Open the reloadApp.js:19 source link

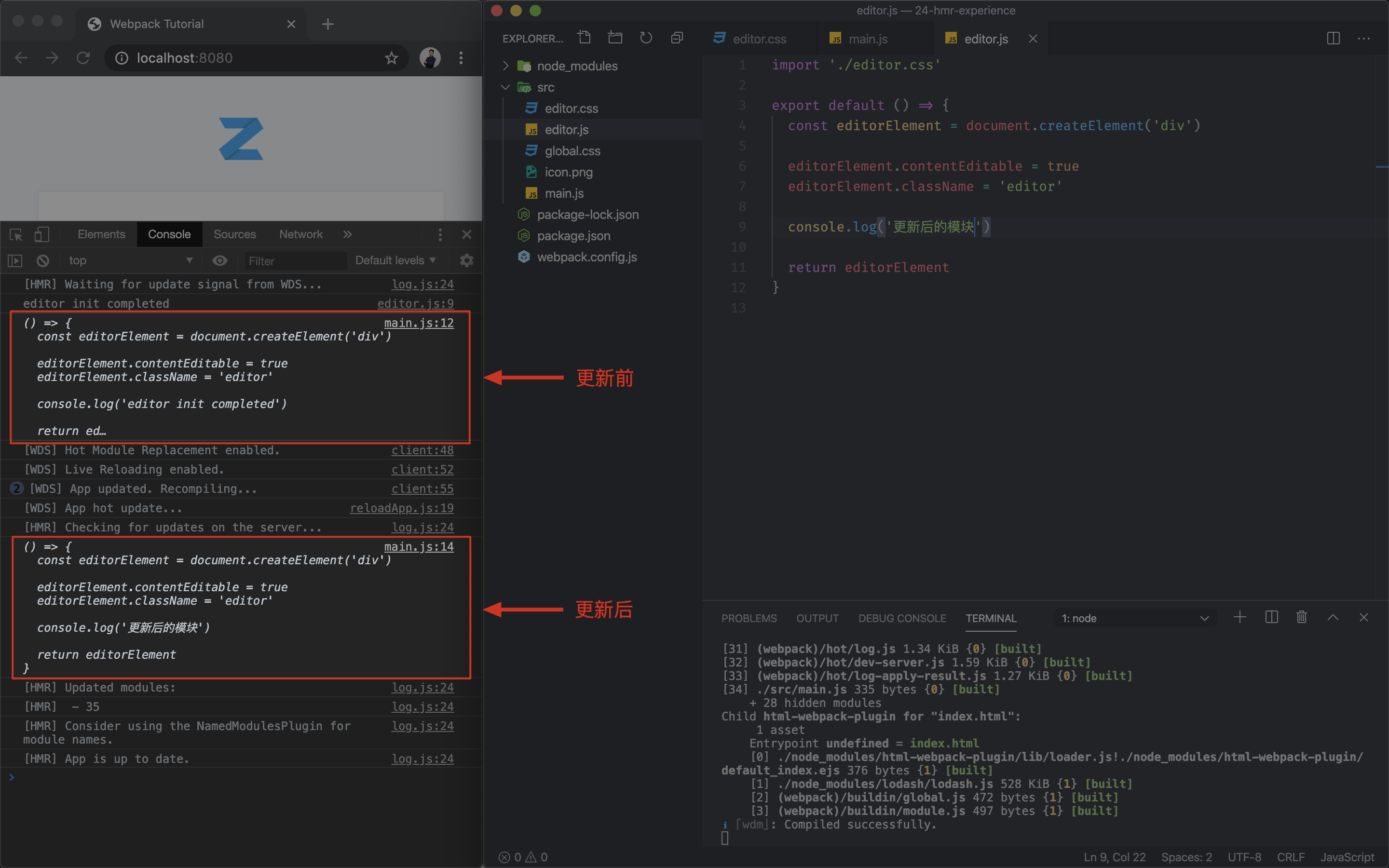coord(402,508)
